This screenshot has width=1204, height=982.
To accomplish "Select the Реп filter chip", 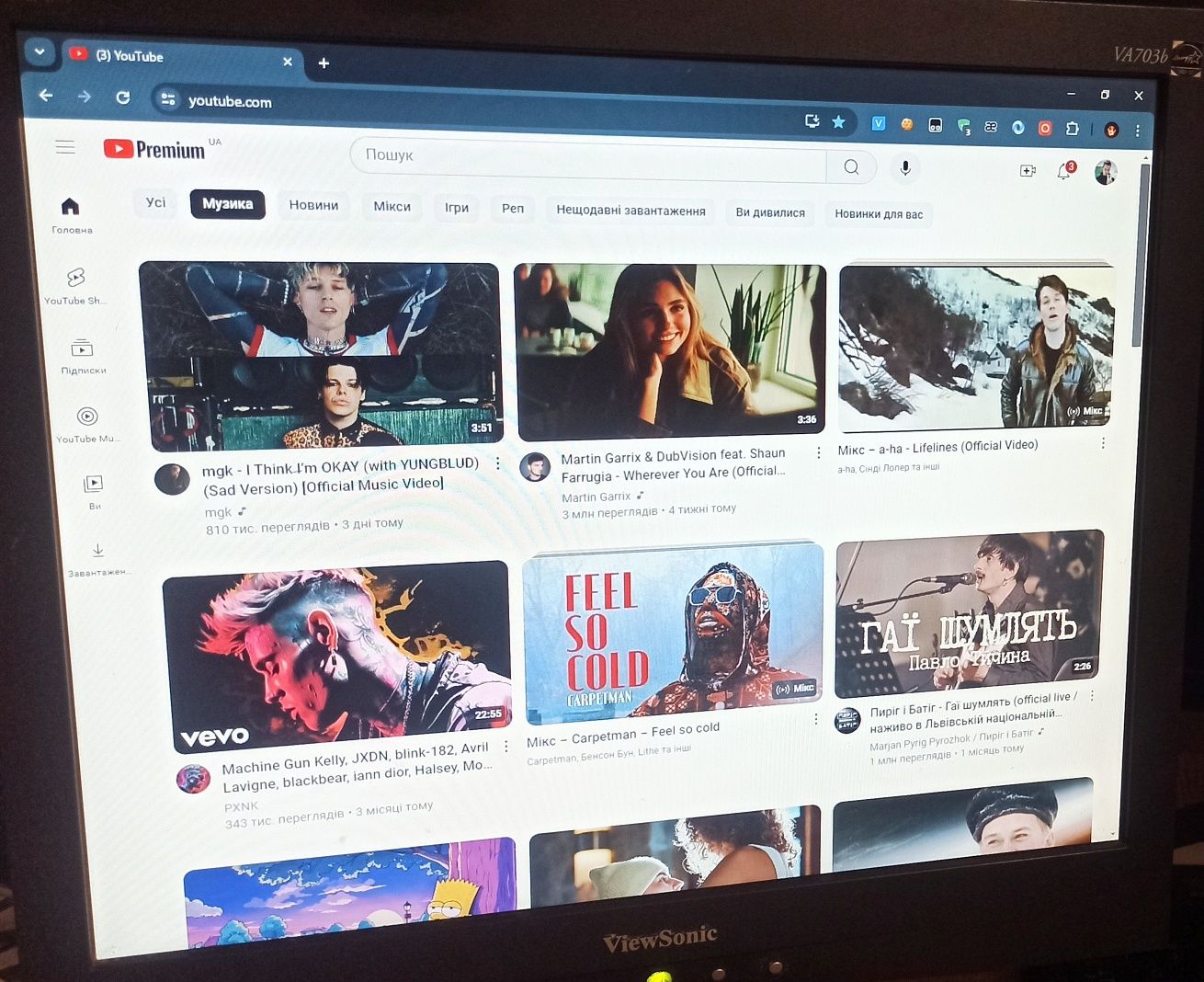I will tap(513, 209).
